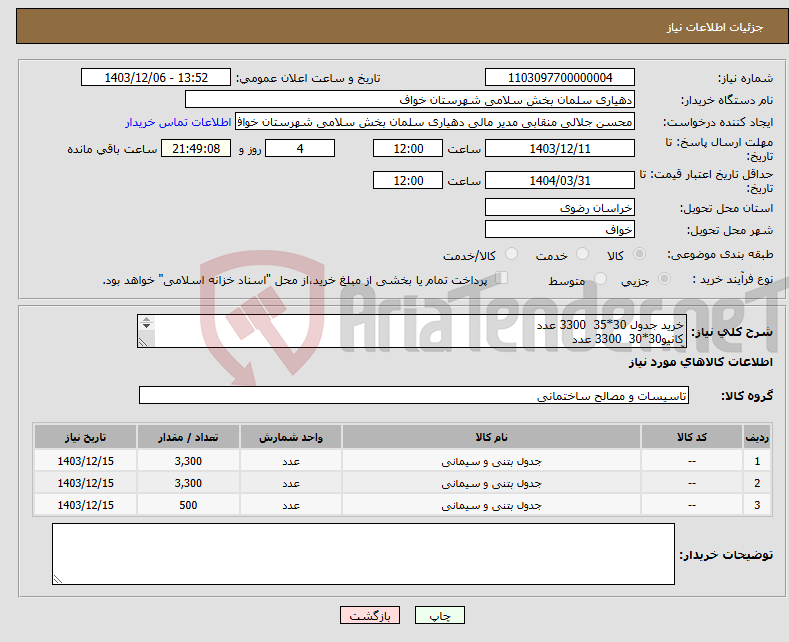Click the quantity 500 in row 3

pos(188,505)
